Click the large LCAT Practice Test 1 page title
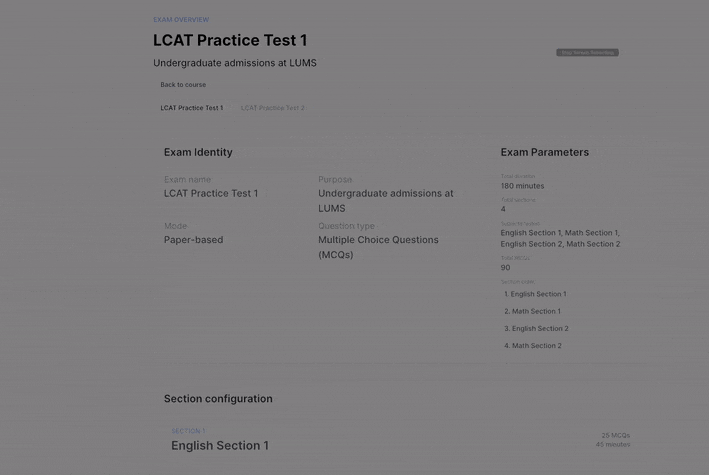Viewport: 709px width, 475px height. (x=230, y=41)
